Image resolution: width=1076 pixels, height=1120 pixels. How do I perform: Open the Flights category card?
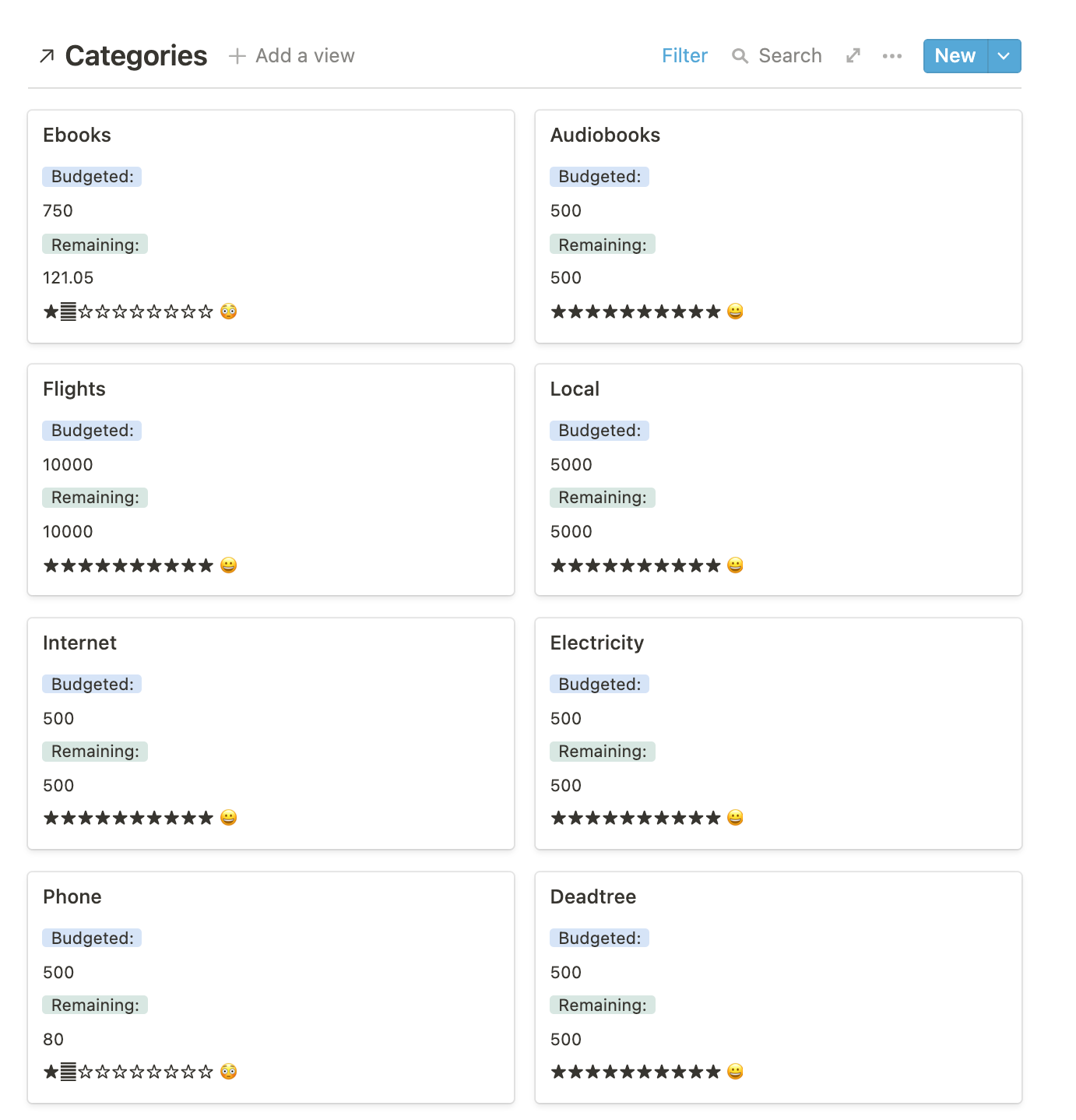[x=271, y=480]
